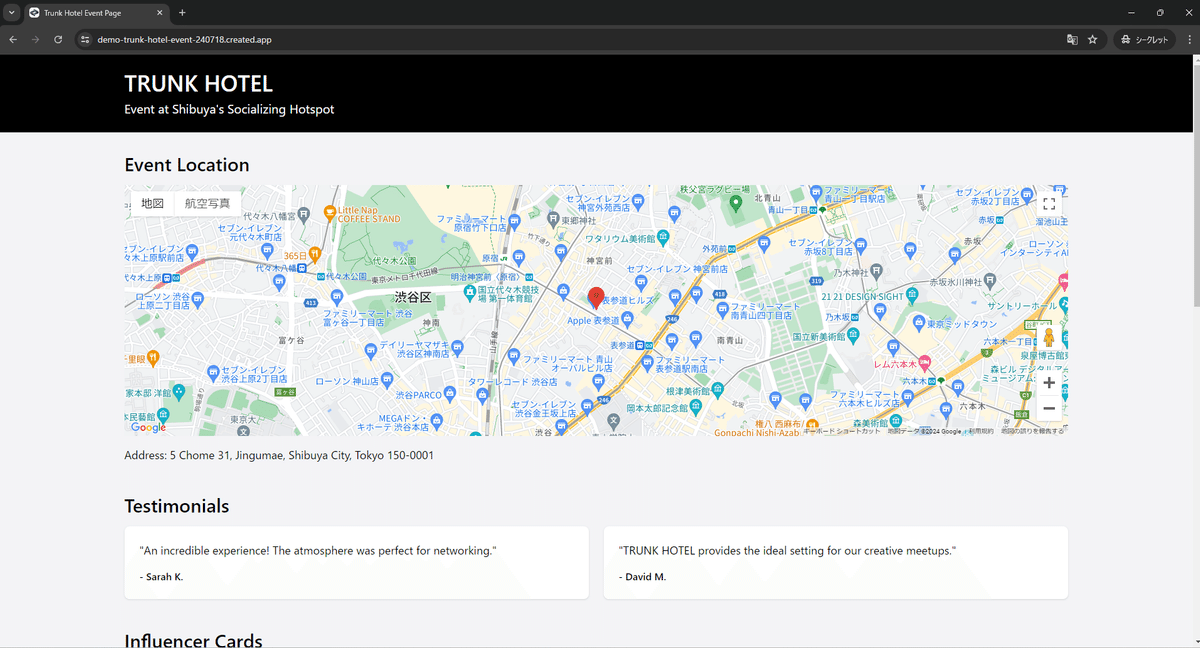Select the Apple 表参道 shop marker
Viewport: 1200px width, 648px height.
tap(627, 320)
